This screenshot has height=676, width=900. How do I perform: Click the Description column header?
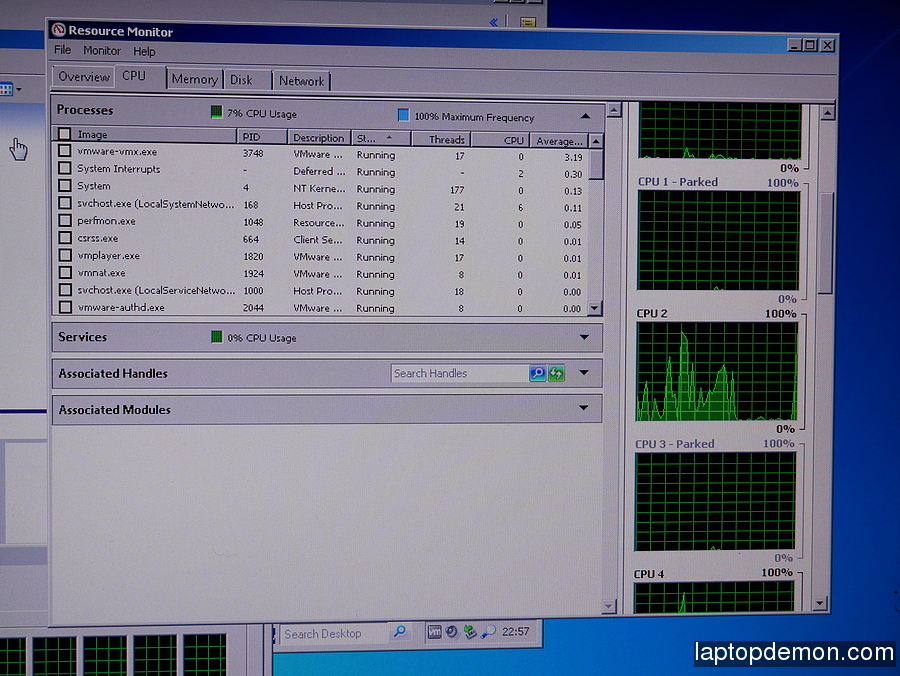click(319, 138)
